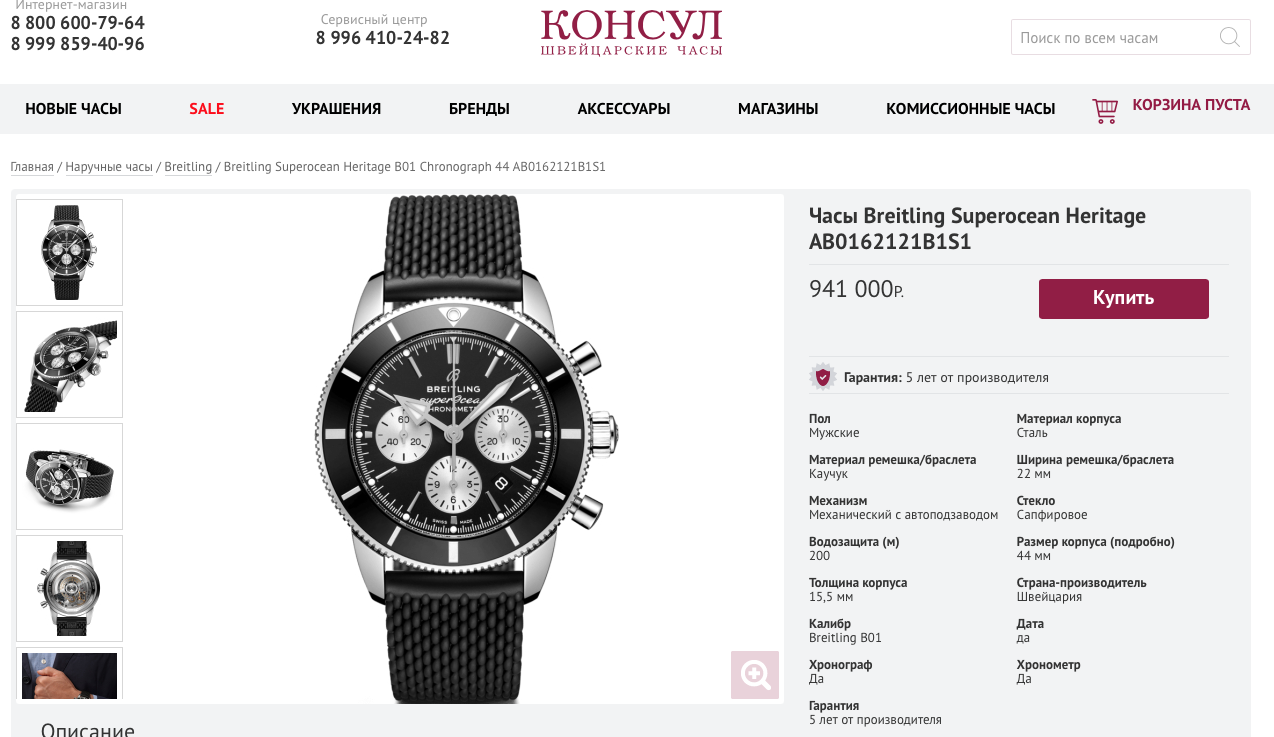The image size is (1274, 737).
Task: Open the Украшения menu
Action: (x=337, y=109)
